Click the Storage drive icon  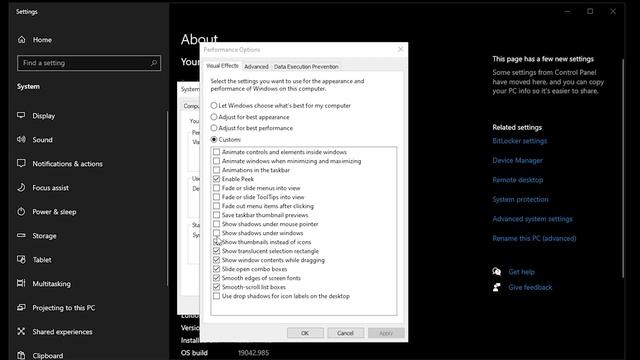21,236
